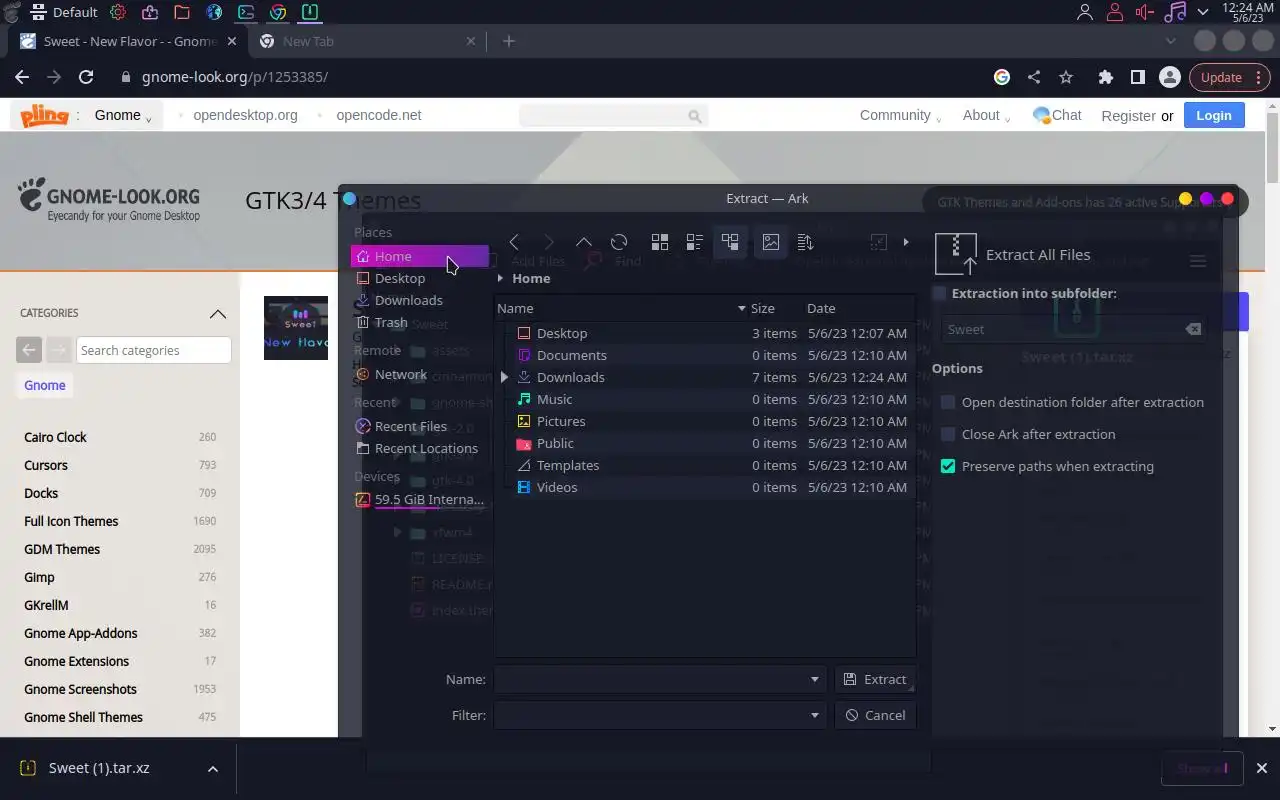Open the Community menu on website
The image size is (1280, 800).
click(901, 115)
